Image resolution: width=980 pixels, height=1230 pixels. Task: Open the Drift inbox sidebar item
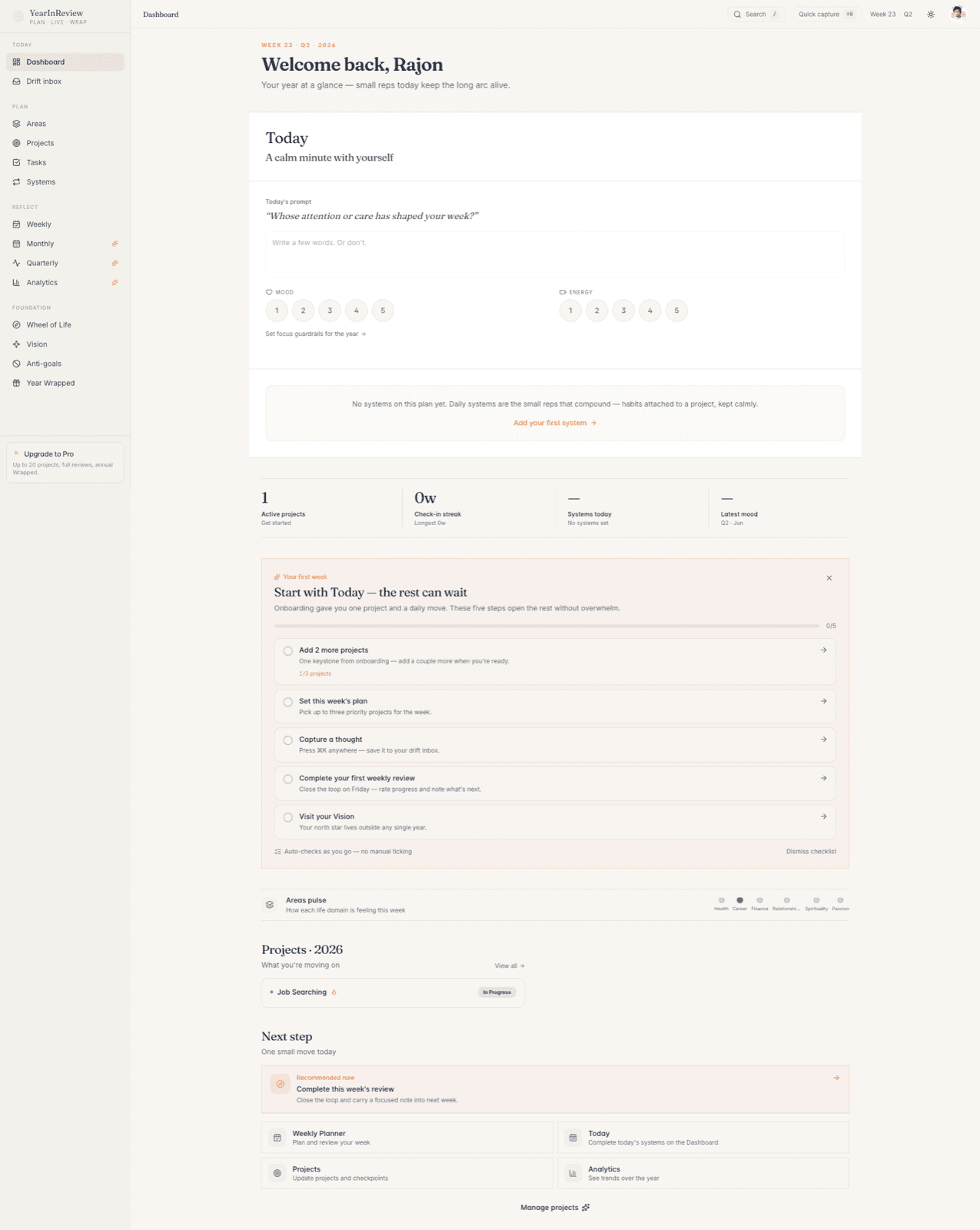(x=65, y=81)
